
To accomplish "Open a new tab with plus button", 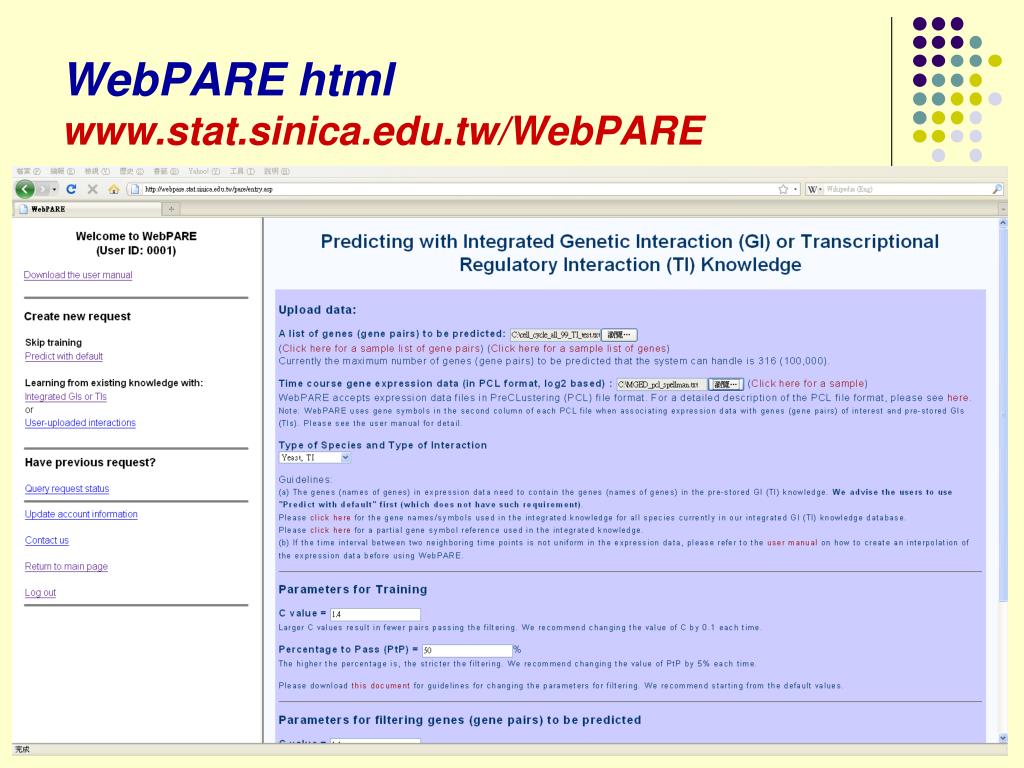I will (x=171, y=209).
